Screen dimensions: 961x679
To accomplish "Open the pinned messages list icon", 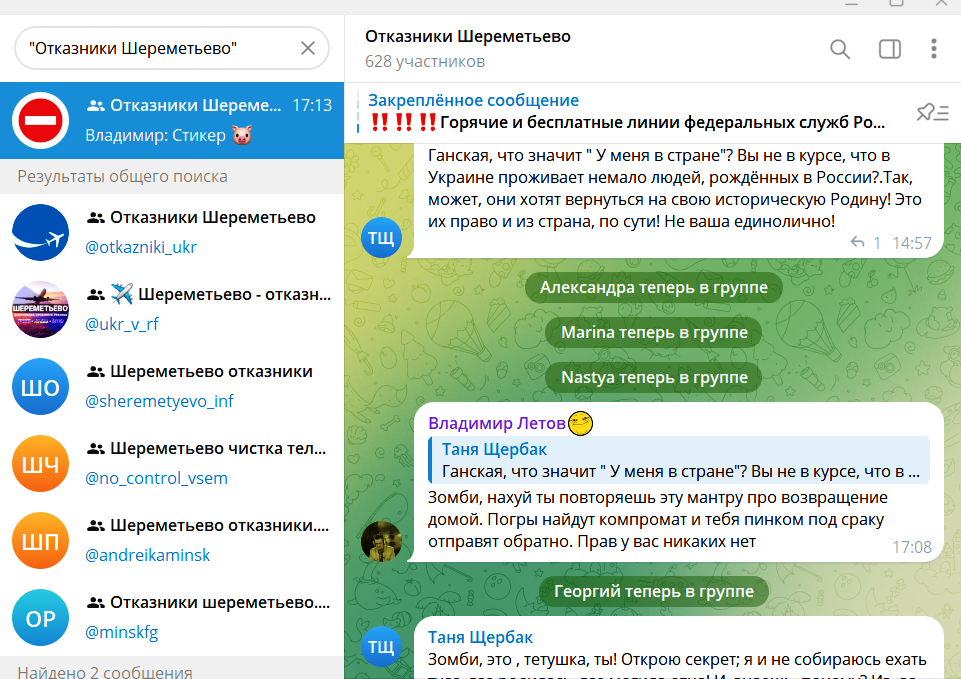I will 932,112.
